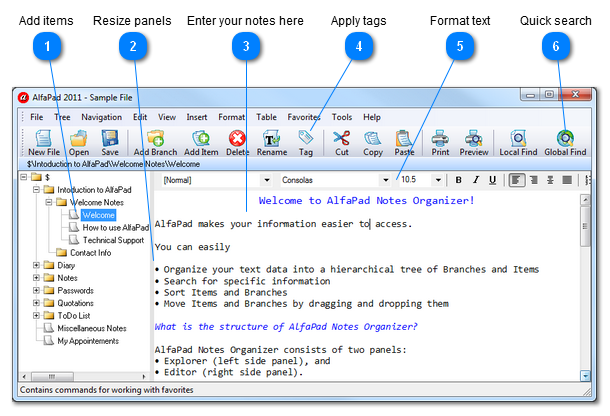Toggle Bold formatting

click(459, 180)
